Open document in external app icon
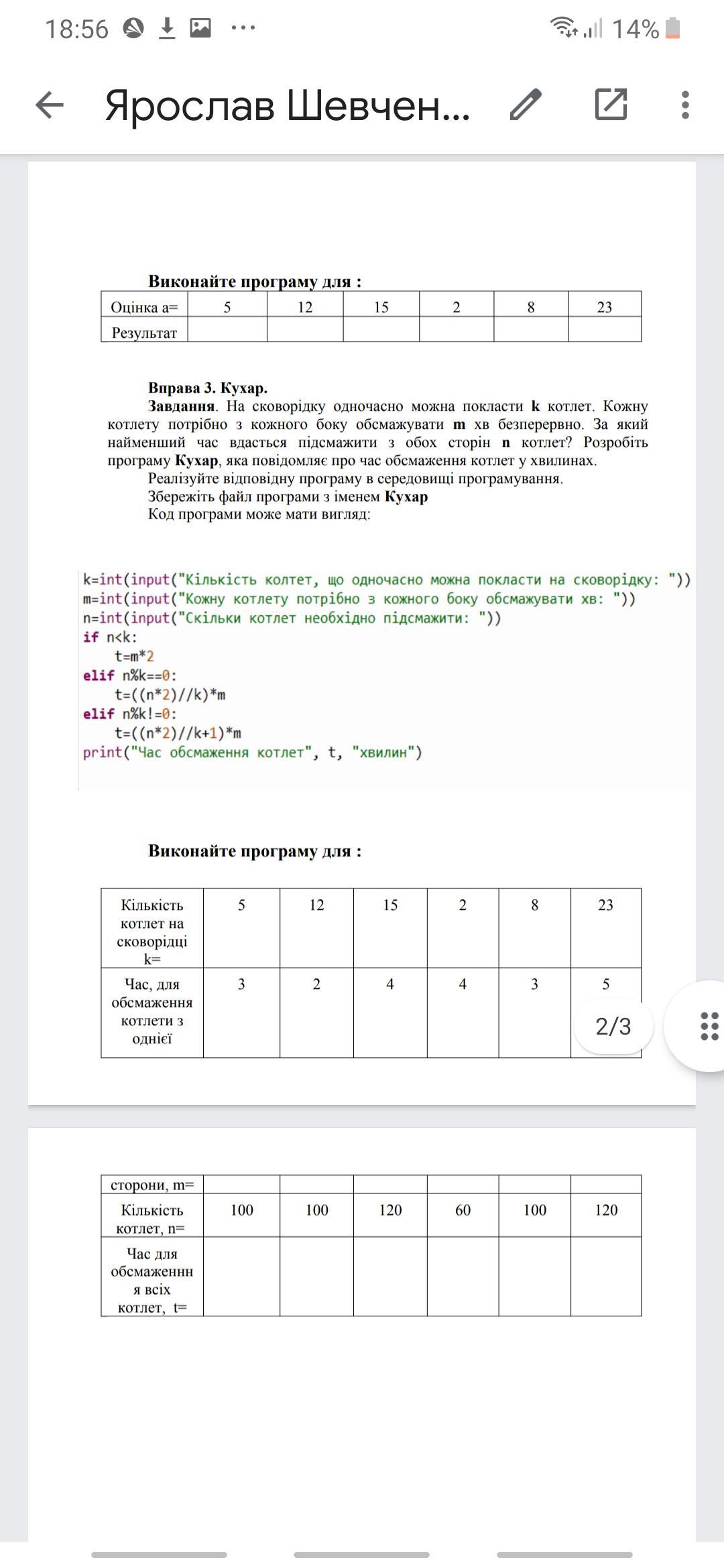Screen dimensions: 724x1568 [x=611, y=104]
